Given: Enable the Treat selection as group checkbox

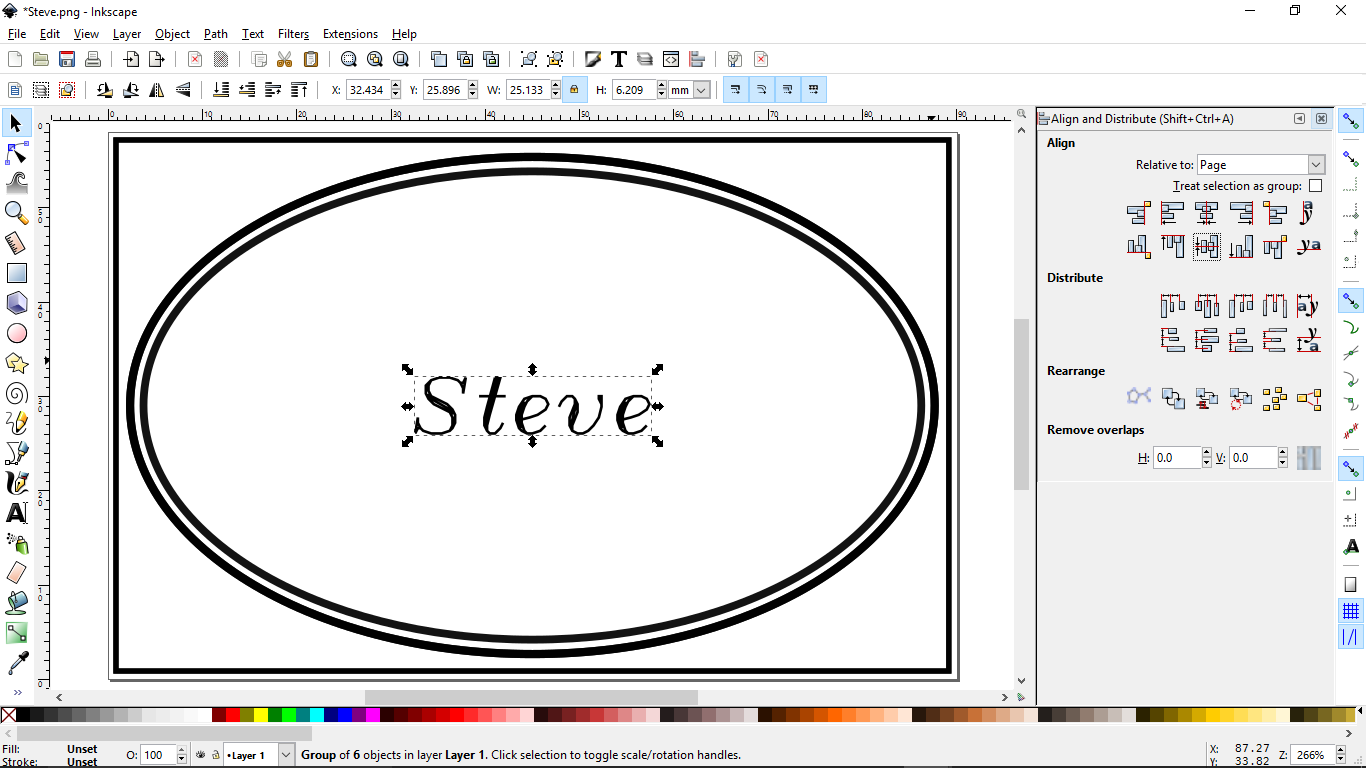Looking at the screenshot, I should [1315, 185].
